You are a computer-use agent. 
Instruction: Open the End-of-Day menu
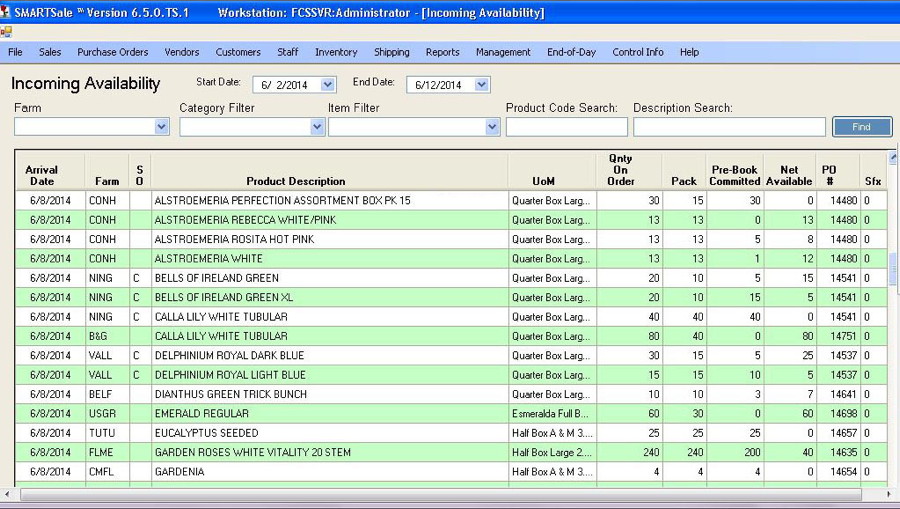point(569,52)
